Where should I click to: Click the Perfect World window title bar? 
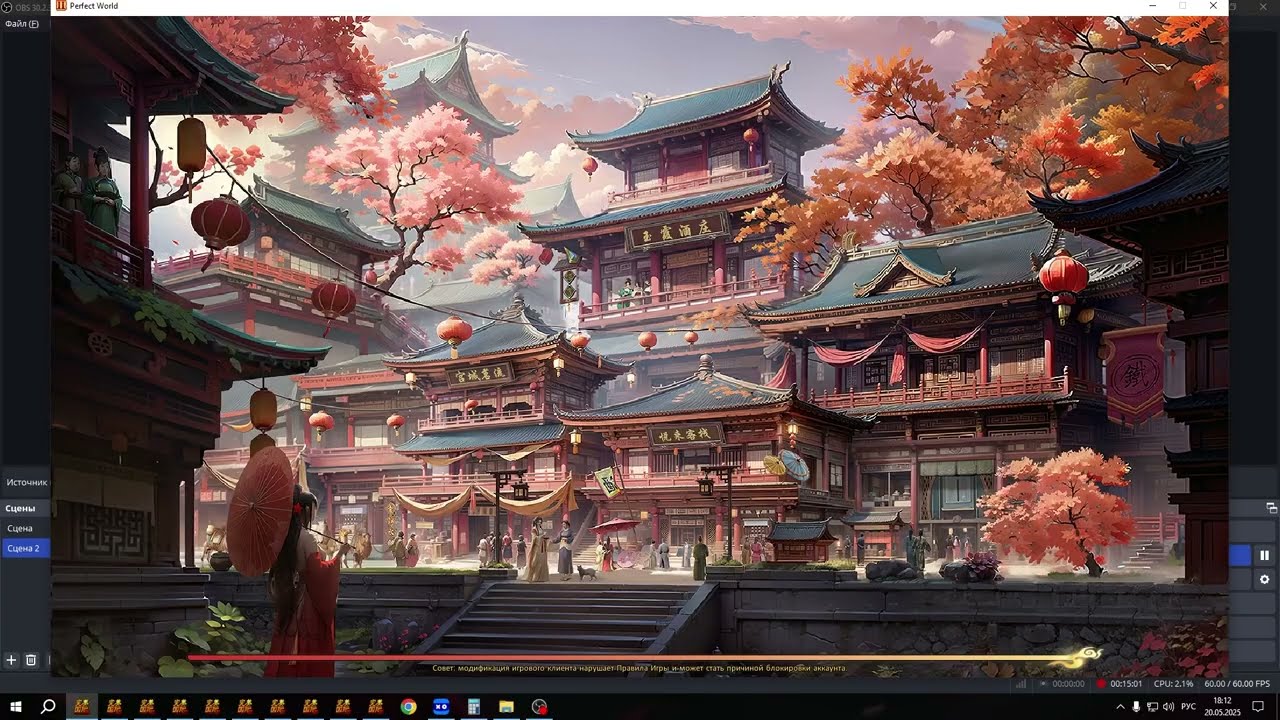tap(640, 6)
